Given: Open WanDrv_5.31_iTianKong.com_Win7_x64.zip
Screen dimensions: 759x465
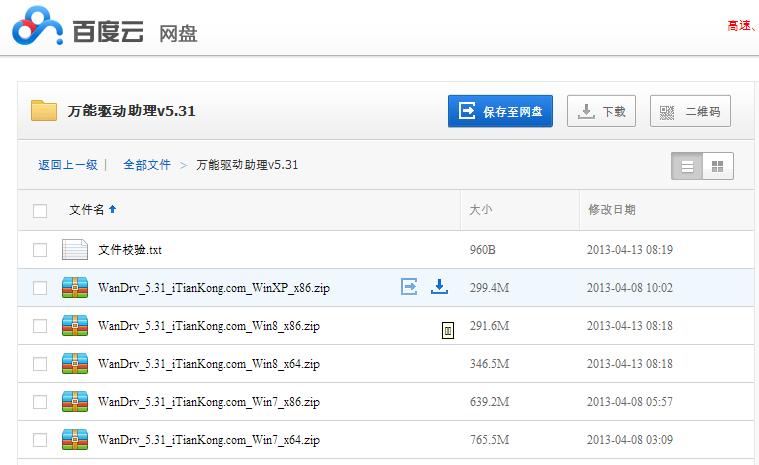Looking at the screenshot, I should [209, 440].
